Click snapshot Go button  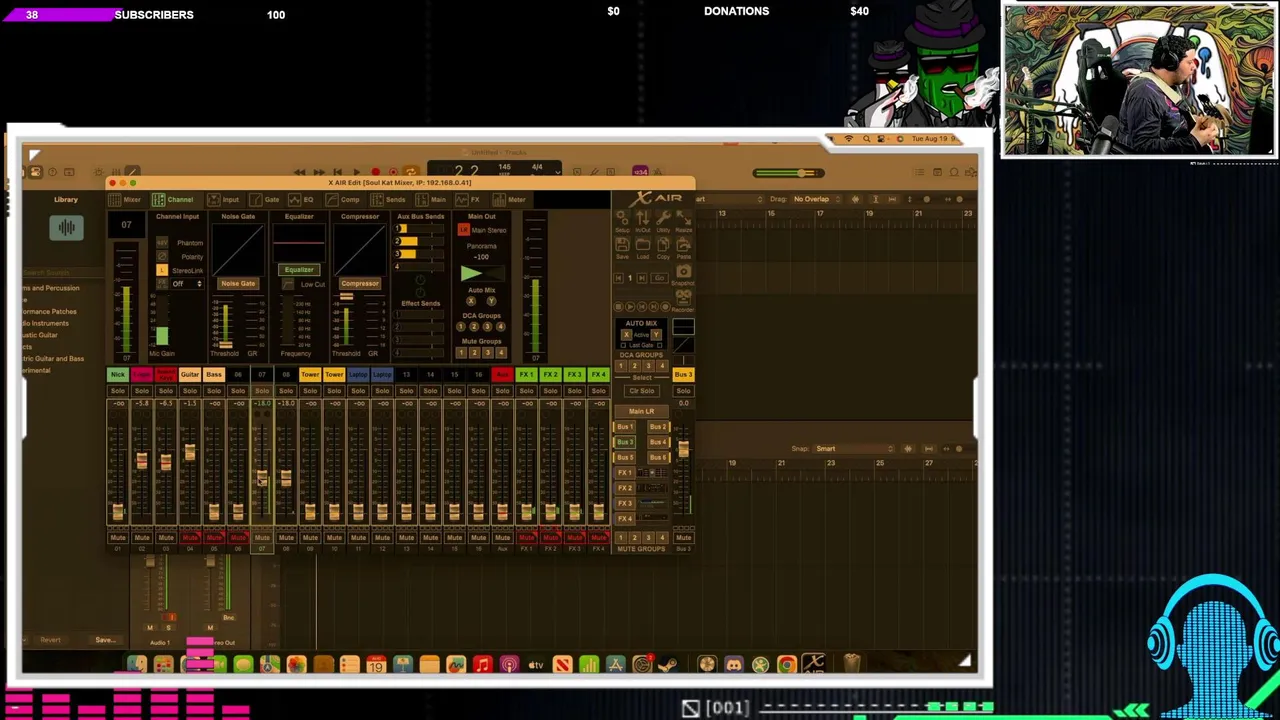point(658,277)
